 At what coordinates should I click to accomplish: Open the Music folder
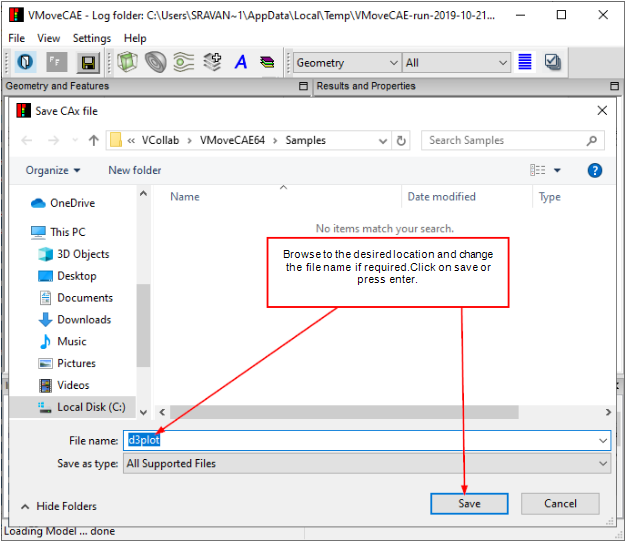pos(62,342)
